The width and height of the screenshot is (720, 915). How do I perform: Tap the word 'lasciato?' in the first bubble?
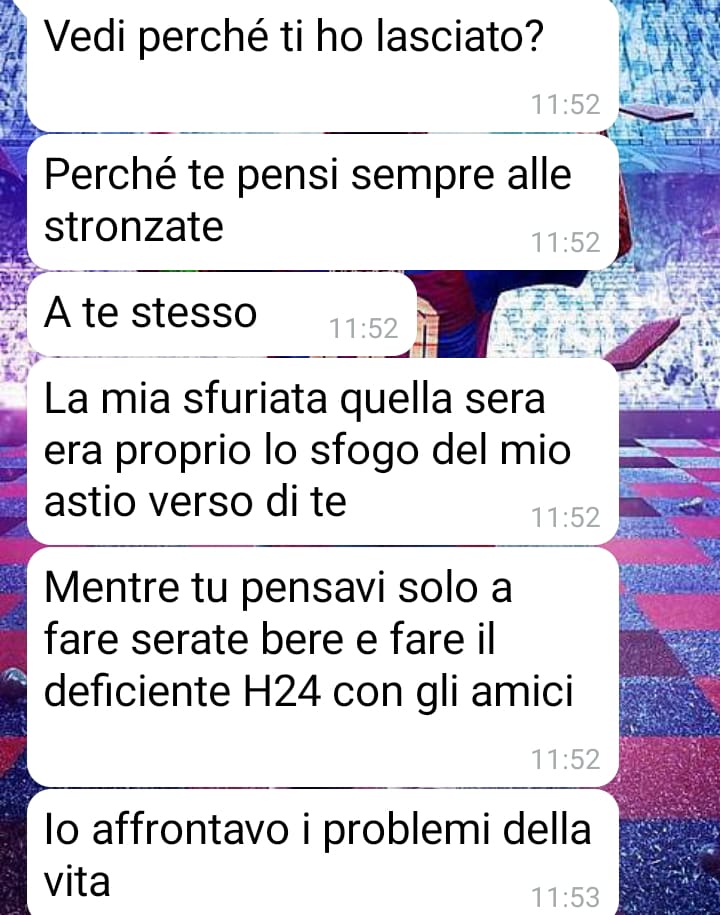[460, 36]
